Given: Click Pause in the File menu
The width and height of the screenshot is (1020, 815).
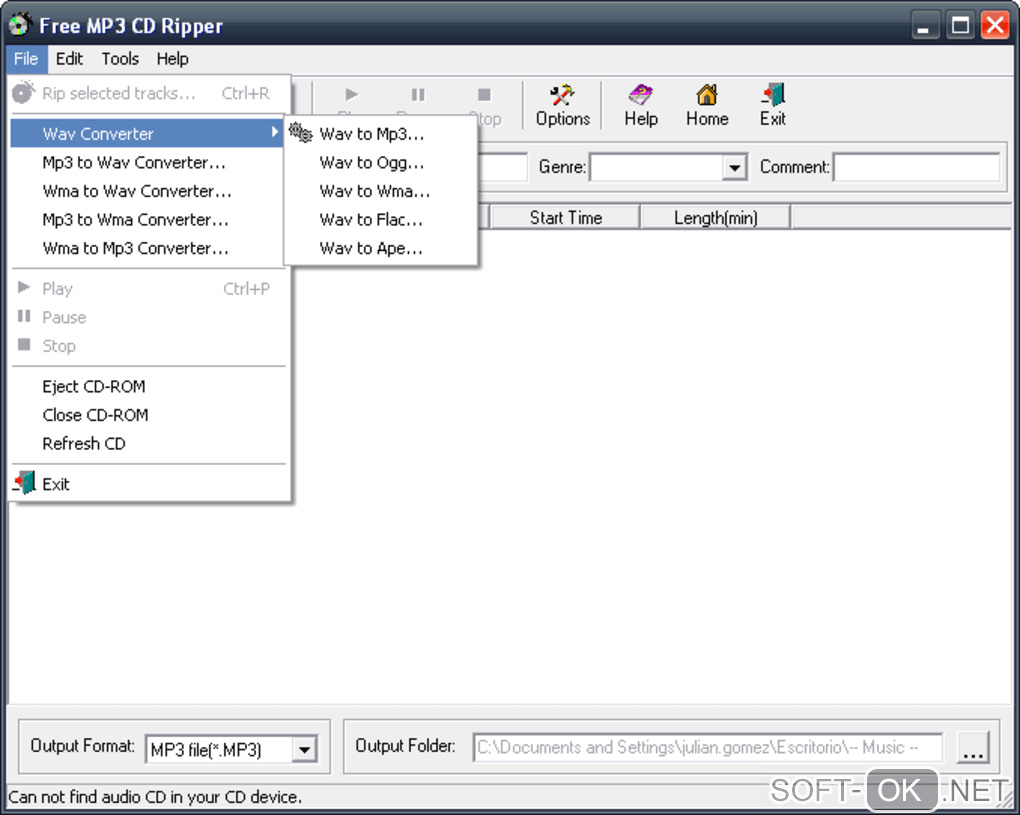Looking at the screenshot, I should tap(147, 317).
